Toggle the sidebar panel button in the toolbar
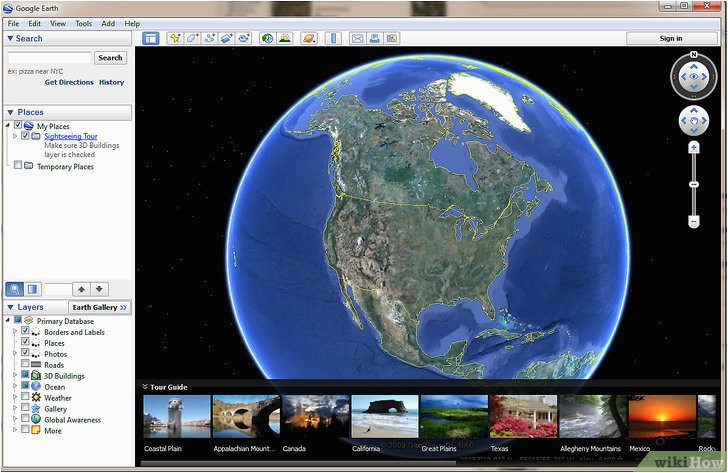The width and height of the screenshot is (728, 473). 150,39
